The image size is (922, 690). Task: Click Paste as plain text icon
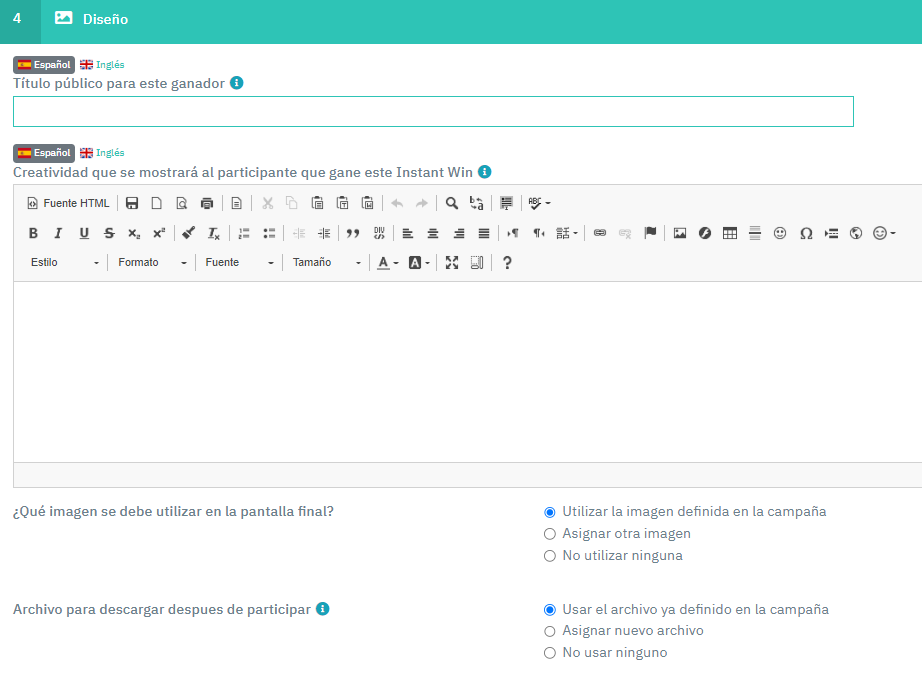(342, 204)
